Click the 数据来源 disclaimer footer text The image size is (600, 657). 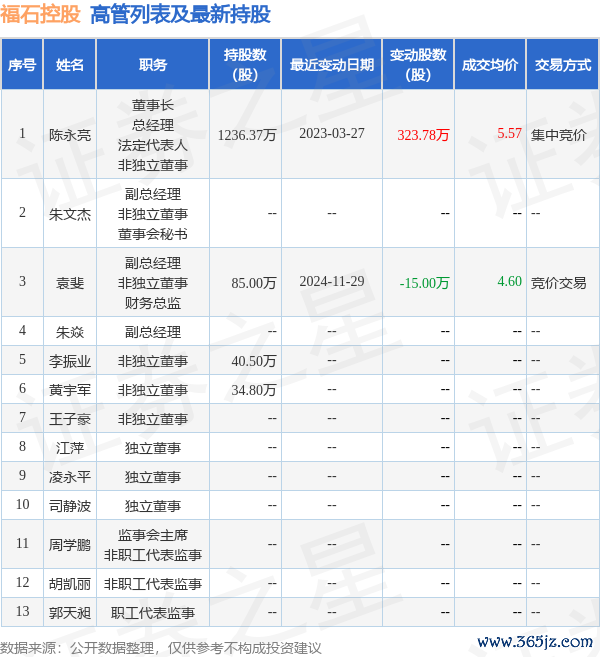click(160, 648)
